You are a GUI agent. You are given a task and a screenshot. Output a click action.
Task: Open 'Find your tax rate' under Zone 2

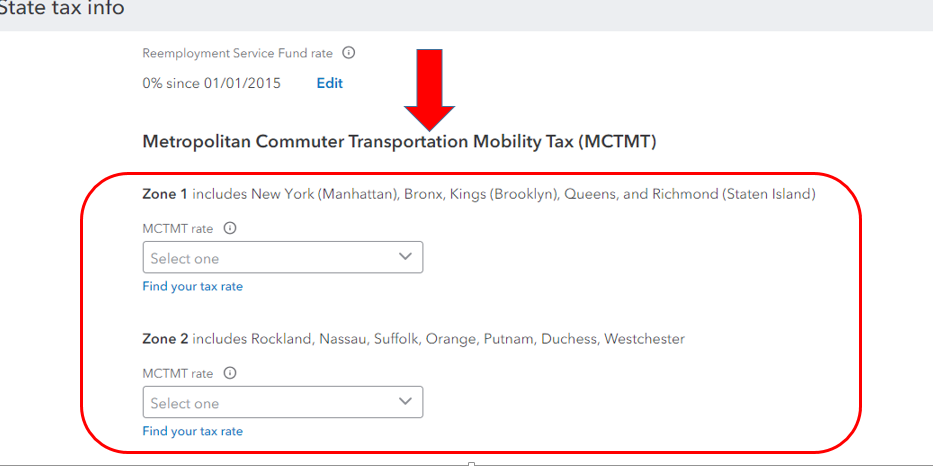tap(193, 432)
